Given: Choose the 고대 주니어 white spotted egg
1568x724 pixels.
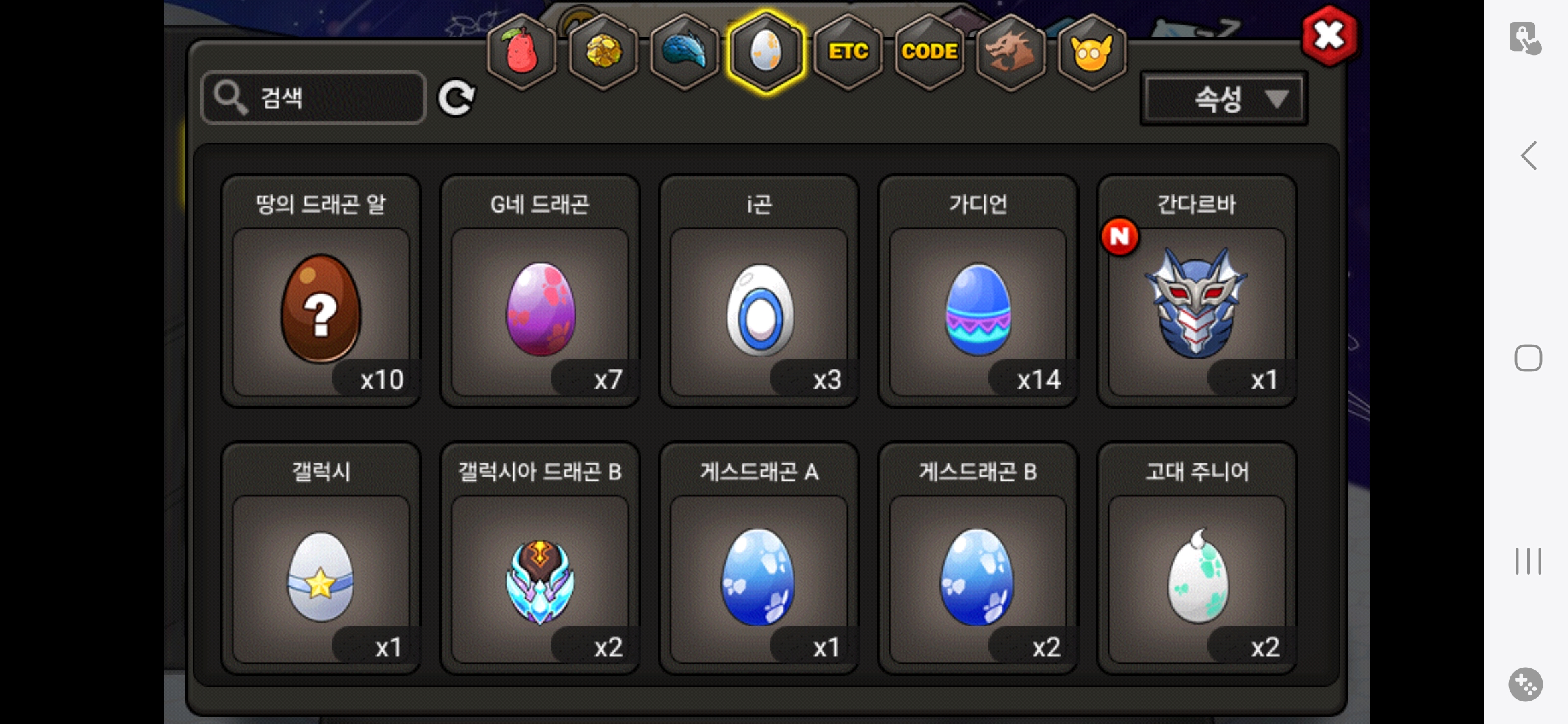Looking at the screenshot, I should tap(1197, 558).
